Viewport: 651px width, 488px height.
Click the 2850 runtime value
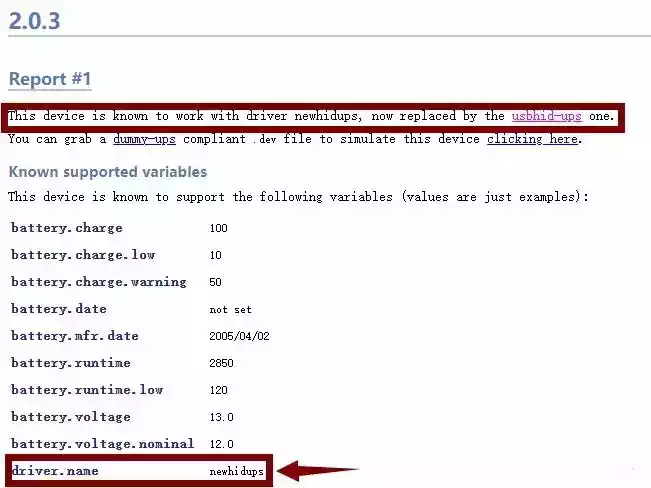pyautogui.click(x=221, y=363)
